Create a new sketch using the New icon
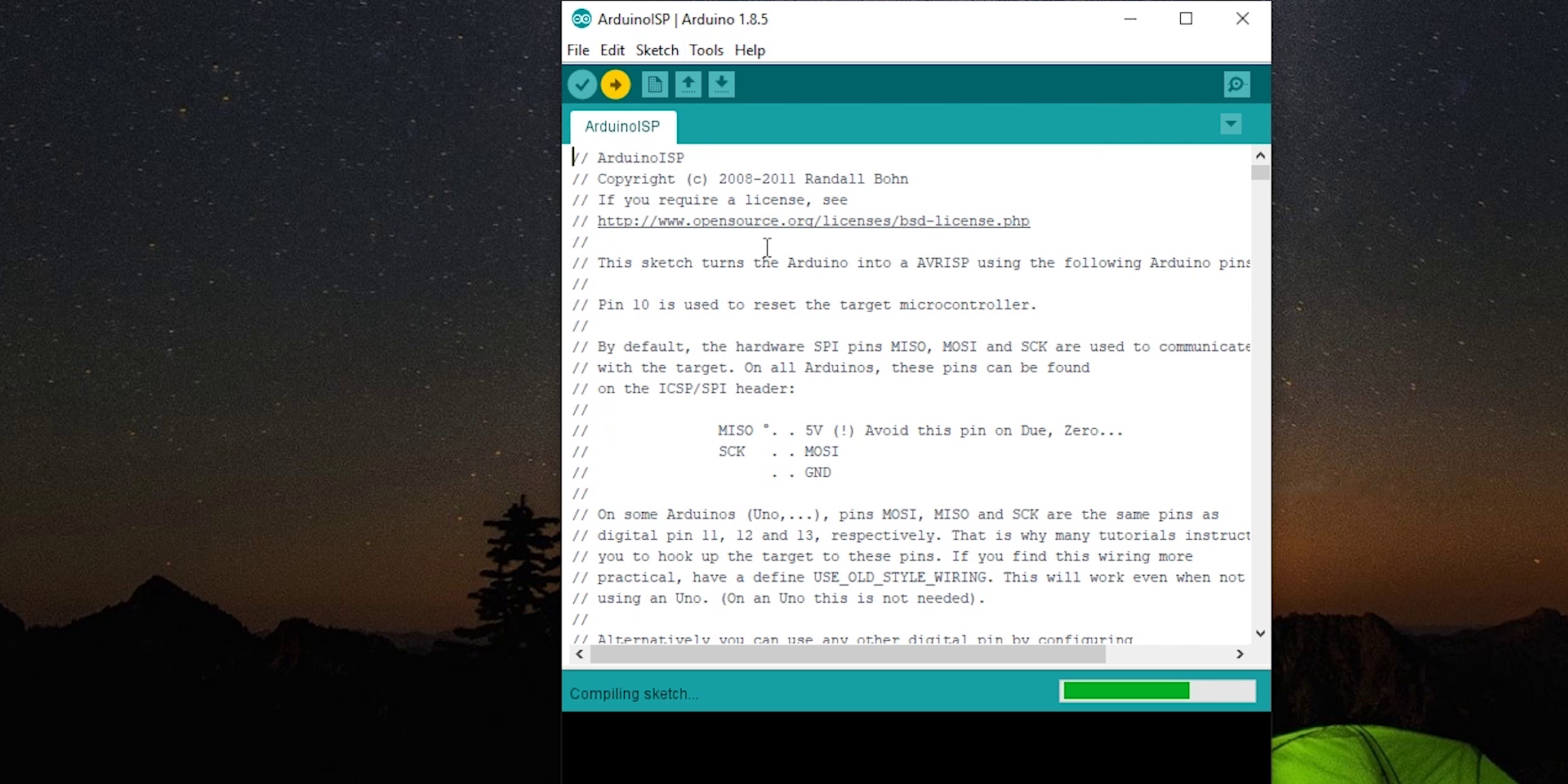The height and width of the screenshot is (784, 1568). [654, 83]
